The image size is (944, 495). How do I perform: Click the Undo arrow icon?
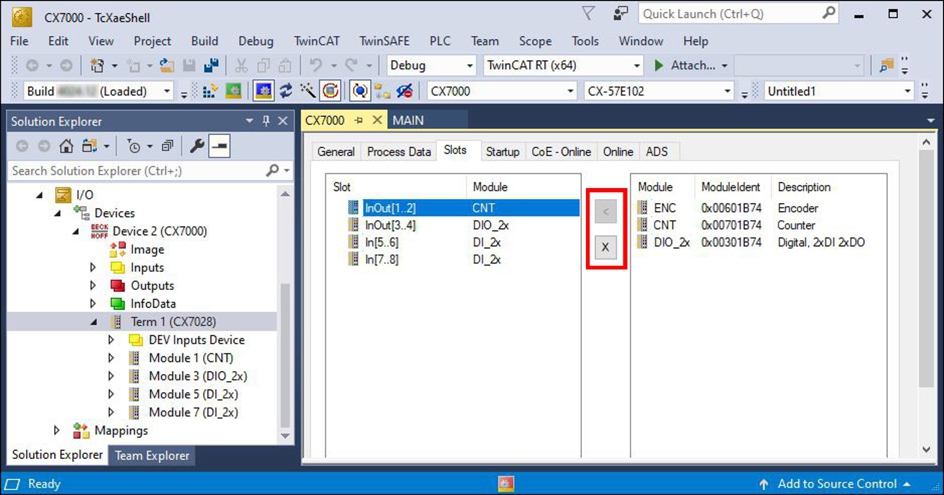click(x=315, y=65)
